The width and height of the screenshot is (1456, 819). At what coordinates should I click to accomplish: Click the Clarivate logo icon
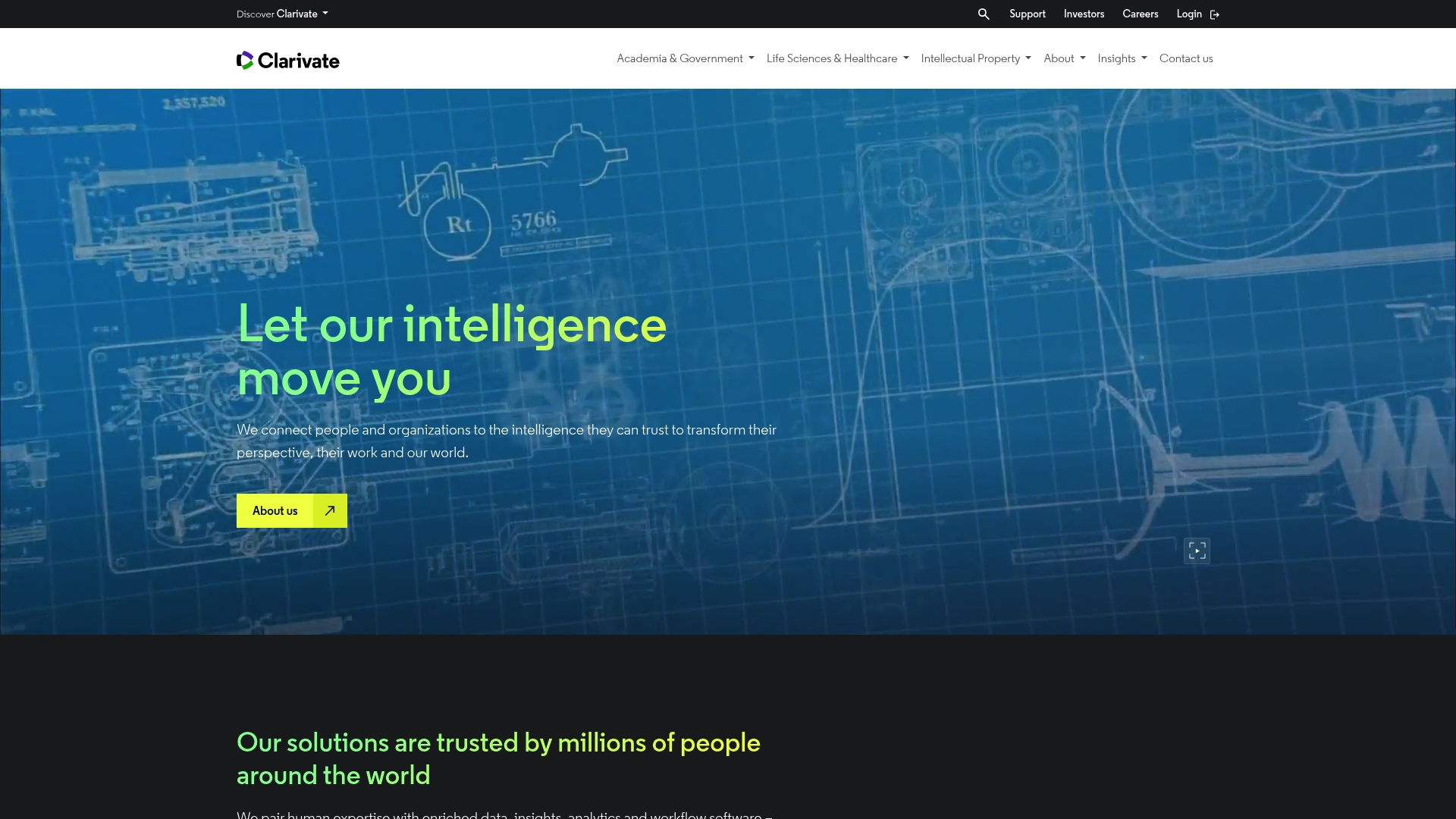click(x=244, y=60)
